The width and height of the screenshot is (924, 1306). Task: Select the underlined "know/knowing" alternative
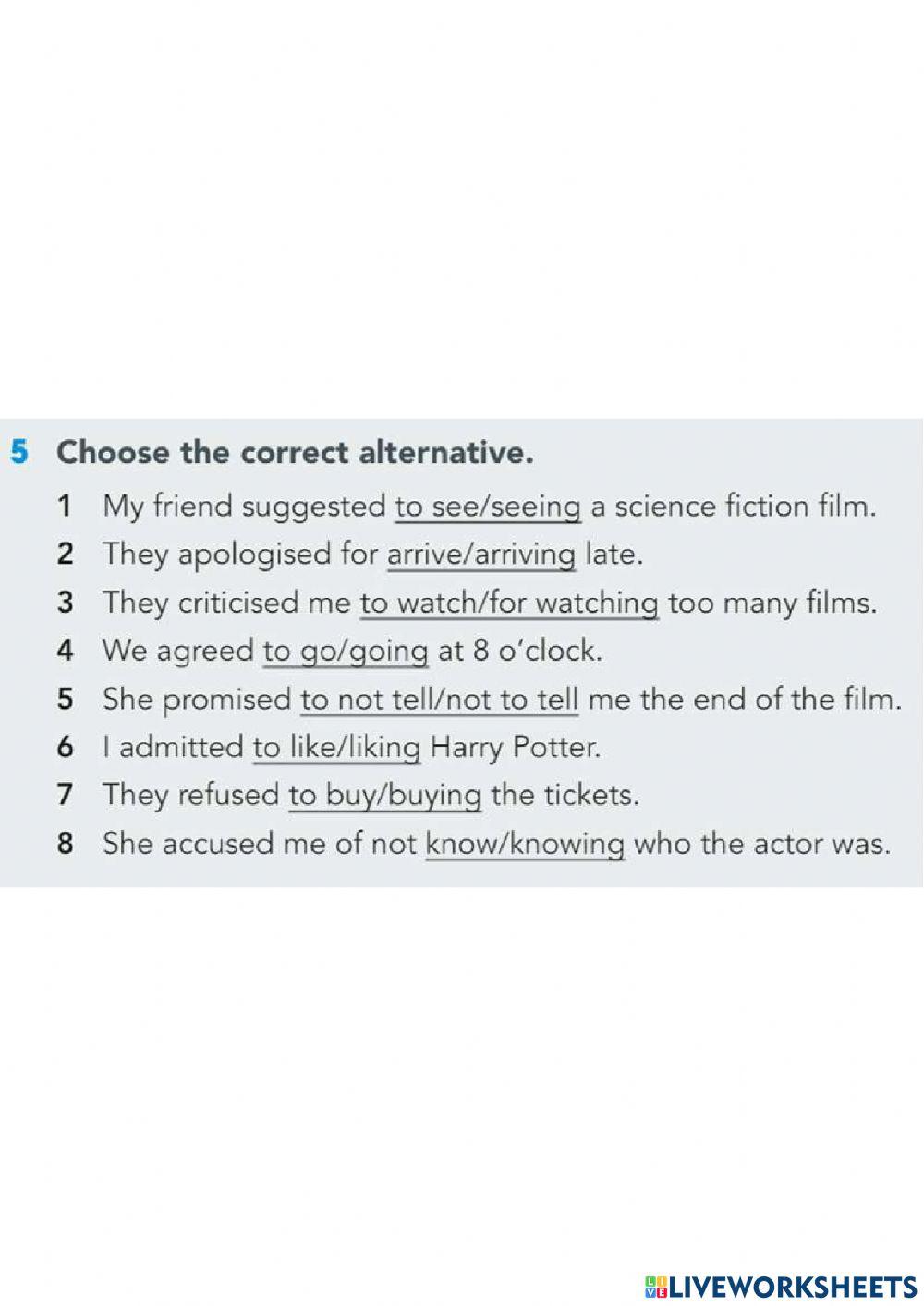(525, 843)
